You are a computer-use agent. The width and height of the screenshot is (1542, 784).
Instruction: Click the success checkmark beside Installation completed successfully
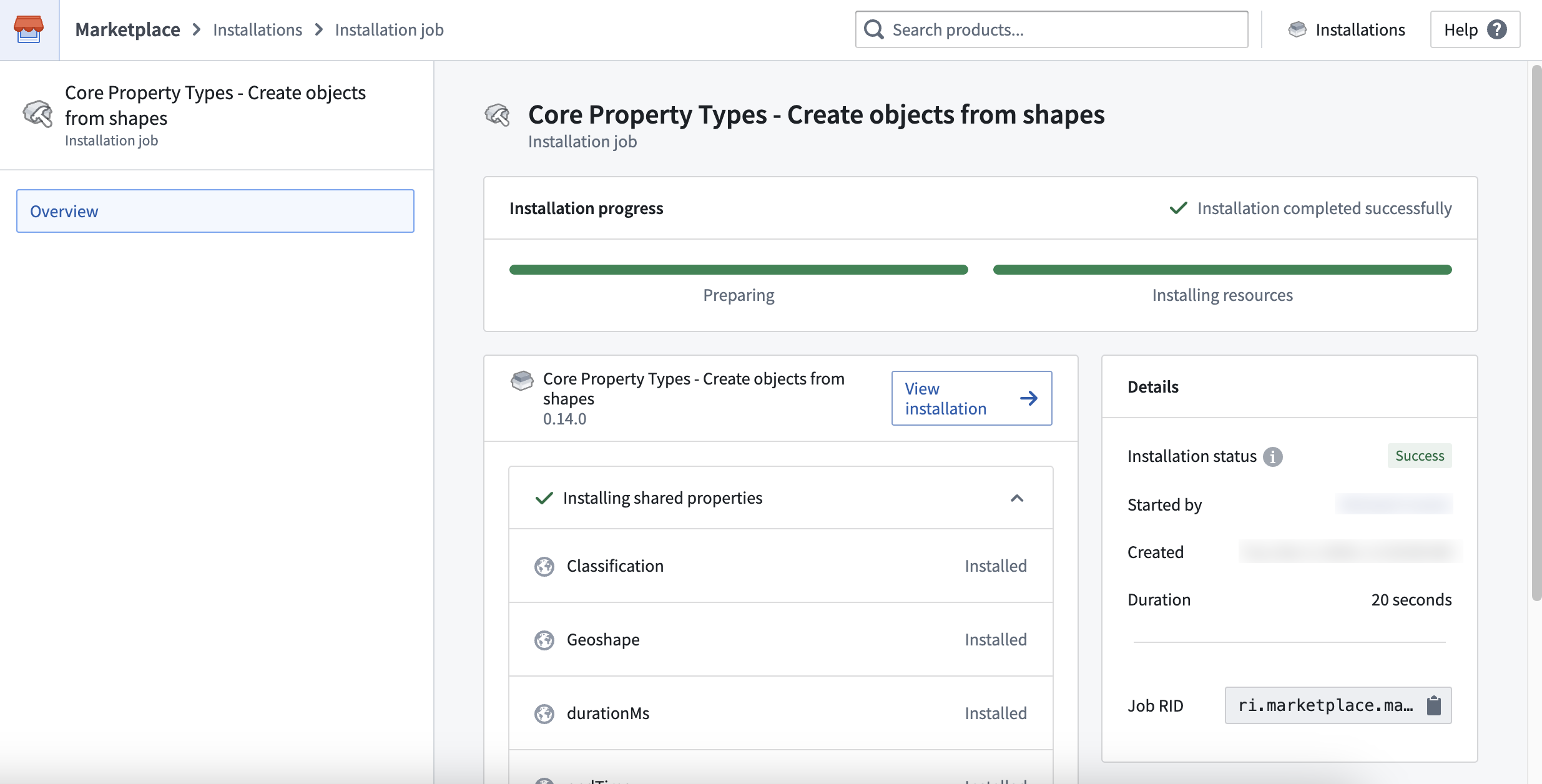click(x=1179, y=208)
